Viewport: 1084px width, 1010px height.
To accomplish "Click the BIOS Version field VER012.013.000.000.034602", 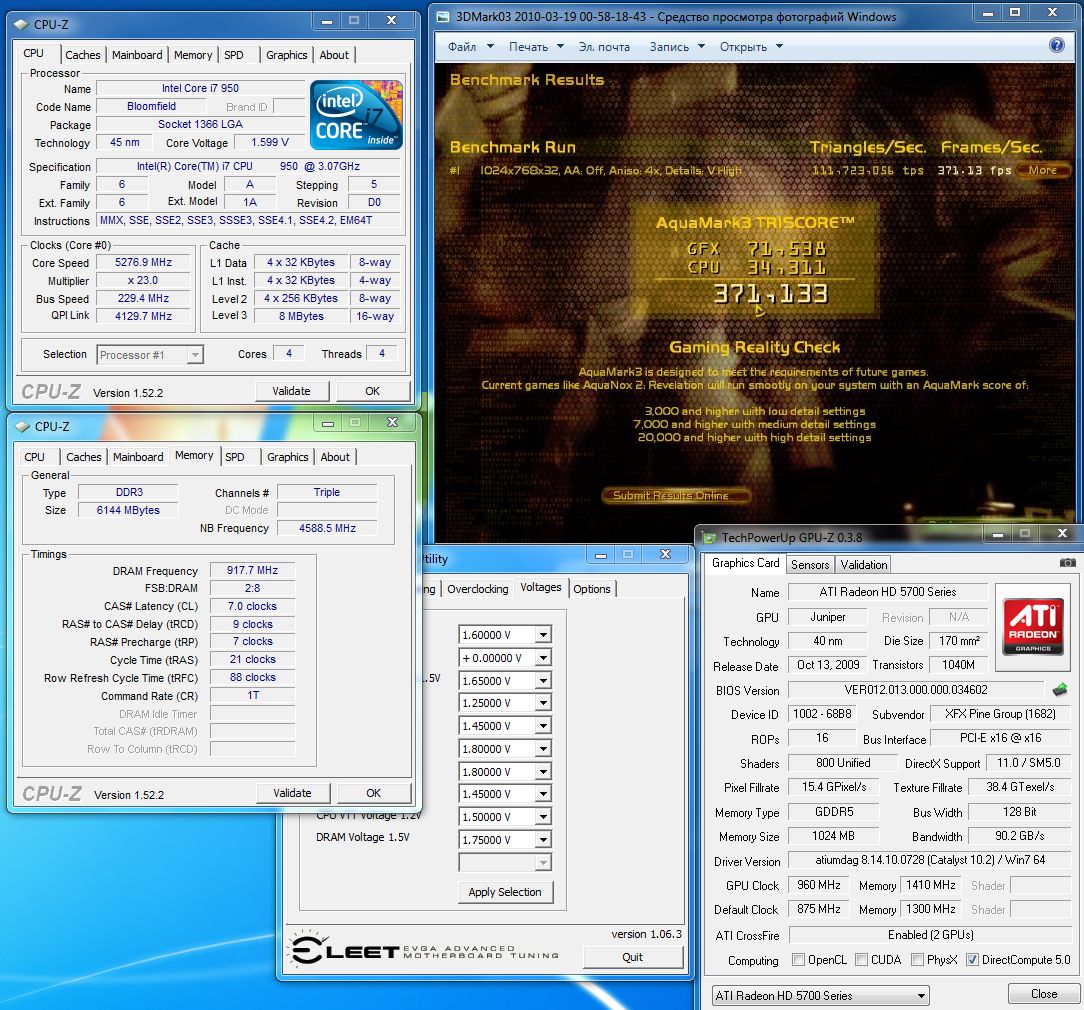I will tap(916, 690).
